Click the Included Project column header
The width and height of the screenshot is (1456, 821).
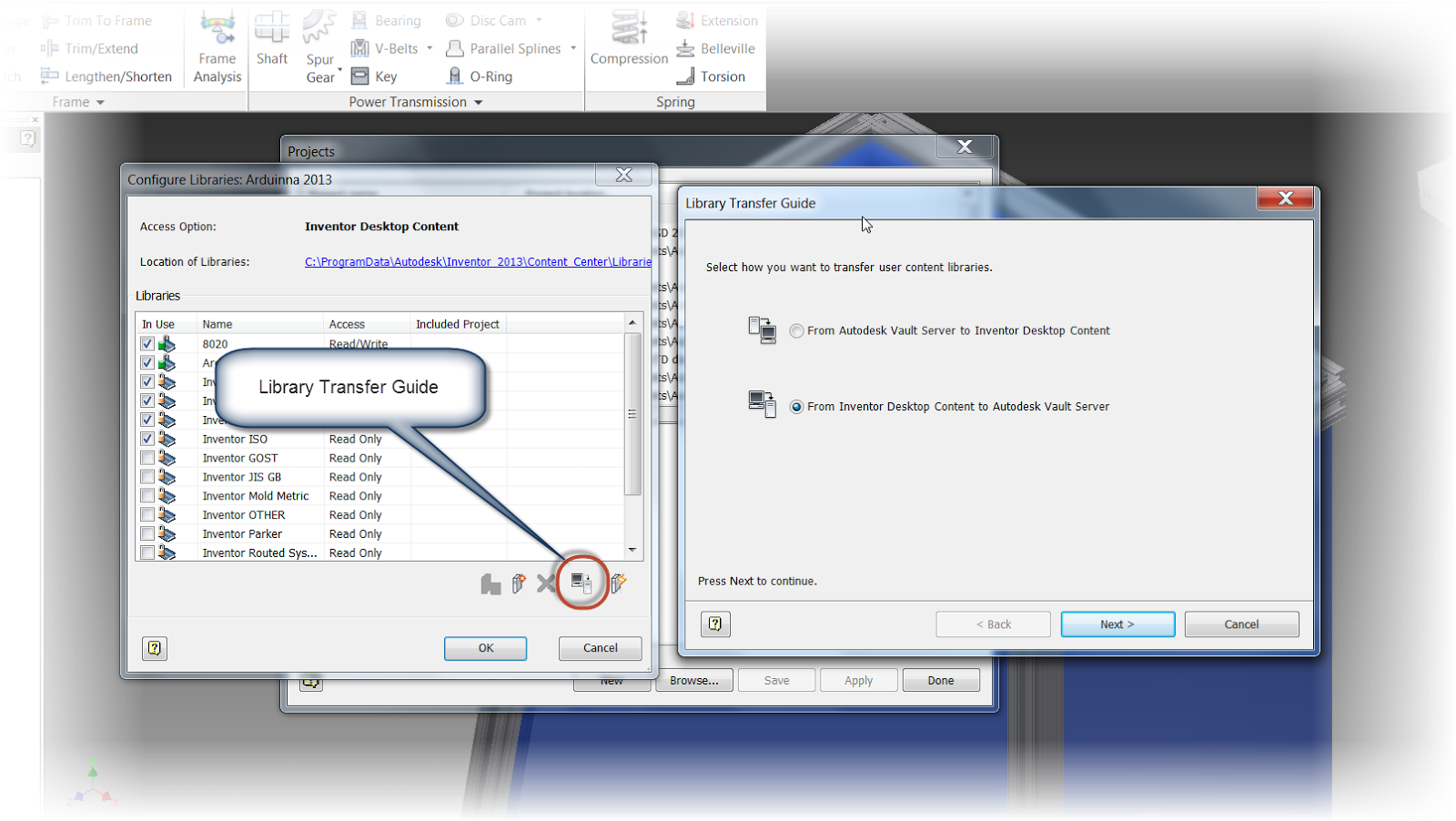tap(458, 324)
